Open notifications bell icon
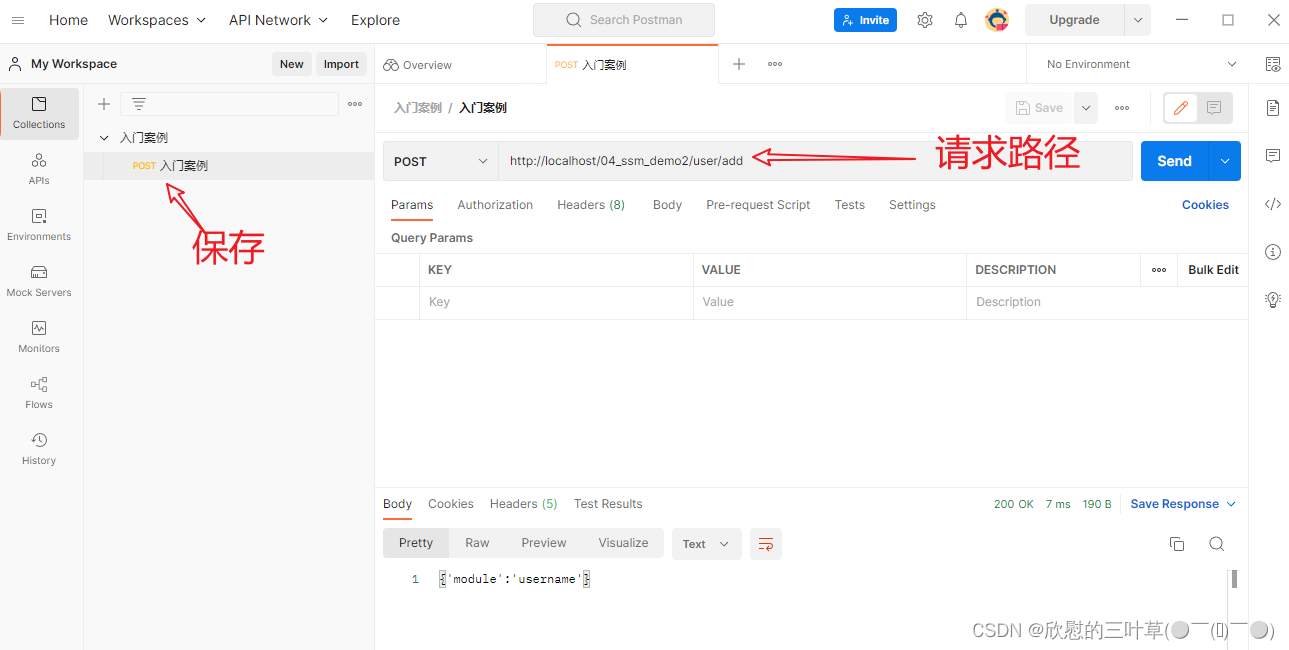 961,20
